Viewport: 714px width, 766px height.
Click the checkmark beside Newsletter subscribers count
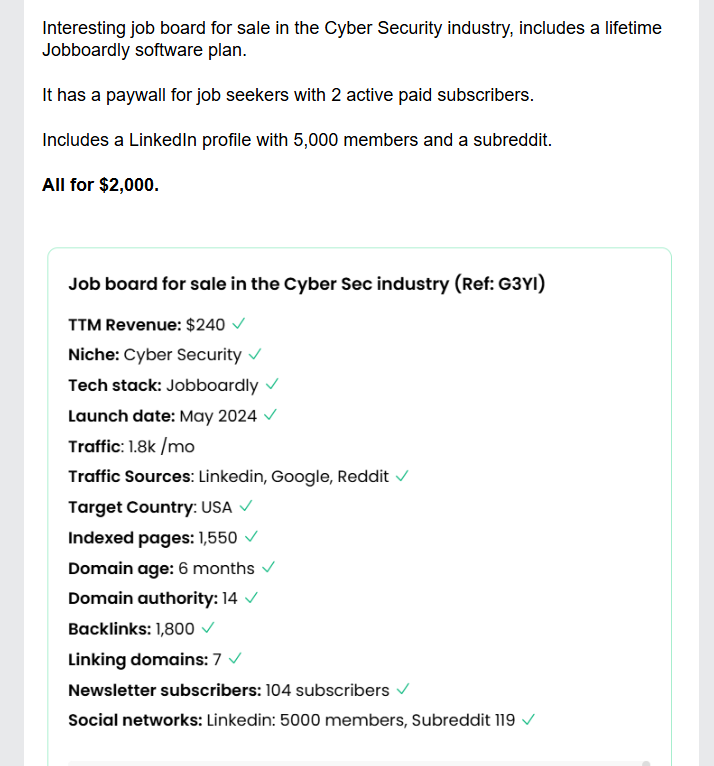403,690
